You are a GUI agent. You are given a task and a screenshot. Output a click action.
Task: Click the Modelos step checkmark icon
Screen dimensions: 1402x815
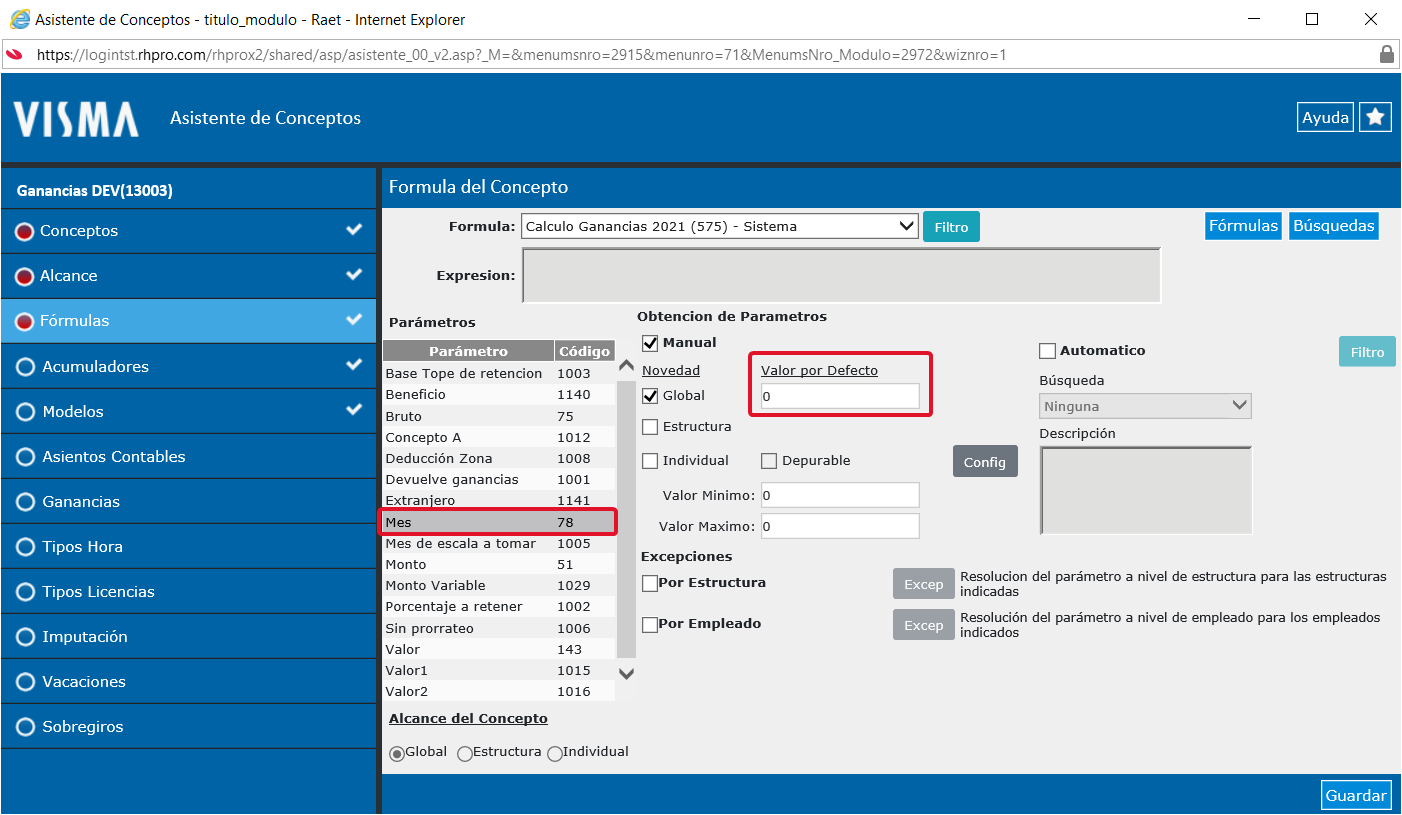pyautogui.click(x=354, y=410)
